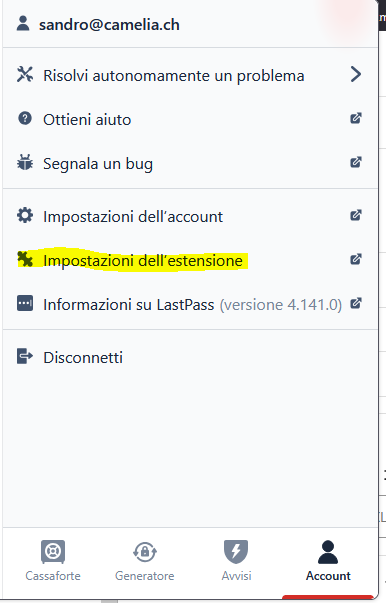The height and width of the screenshot is (603, 386).
Task: Click the bug icon next to Segnala
Action: click(x=25, y=162)
